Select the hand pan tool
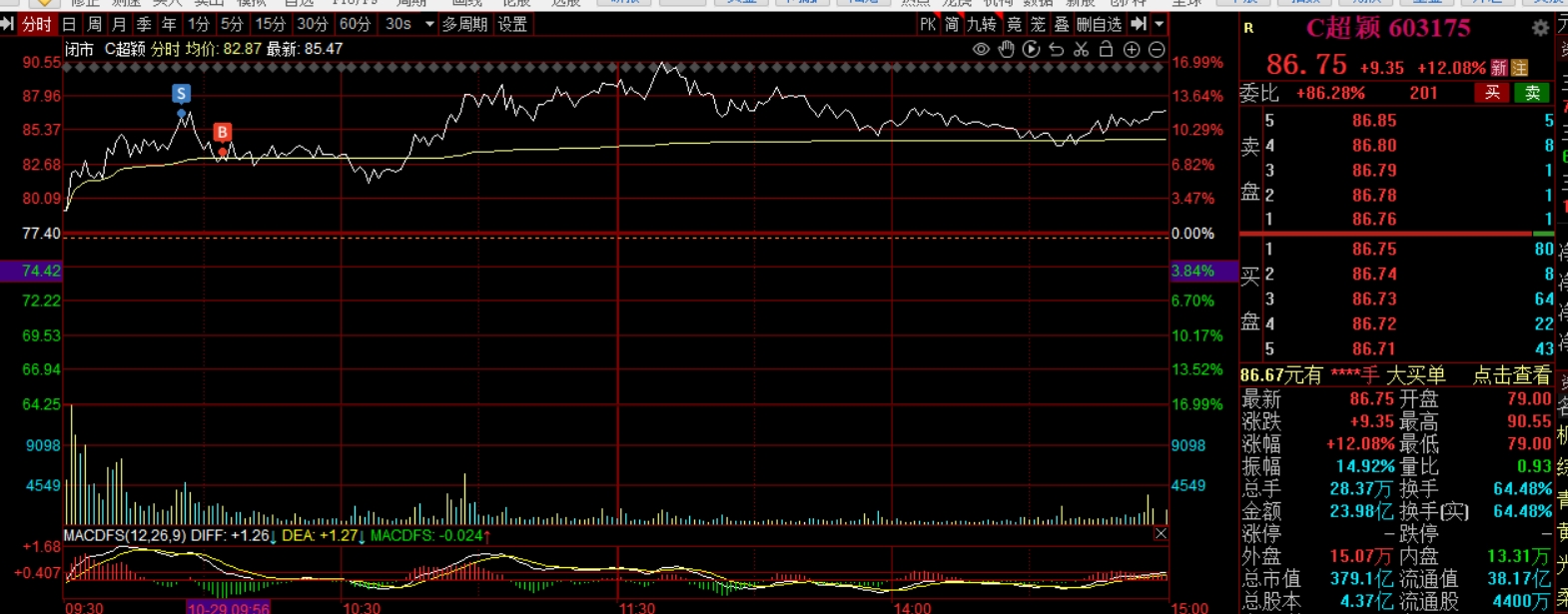This screenshot has width=1568, height=614. 1007,49
